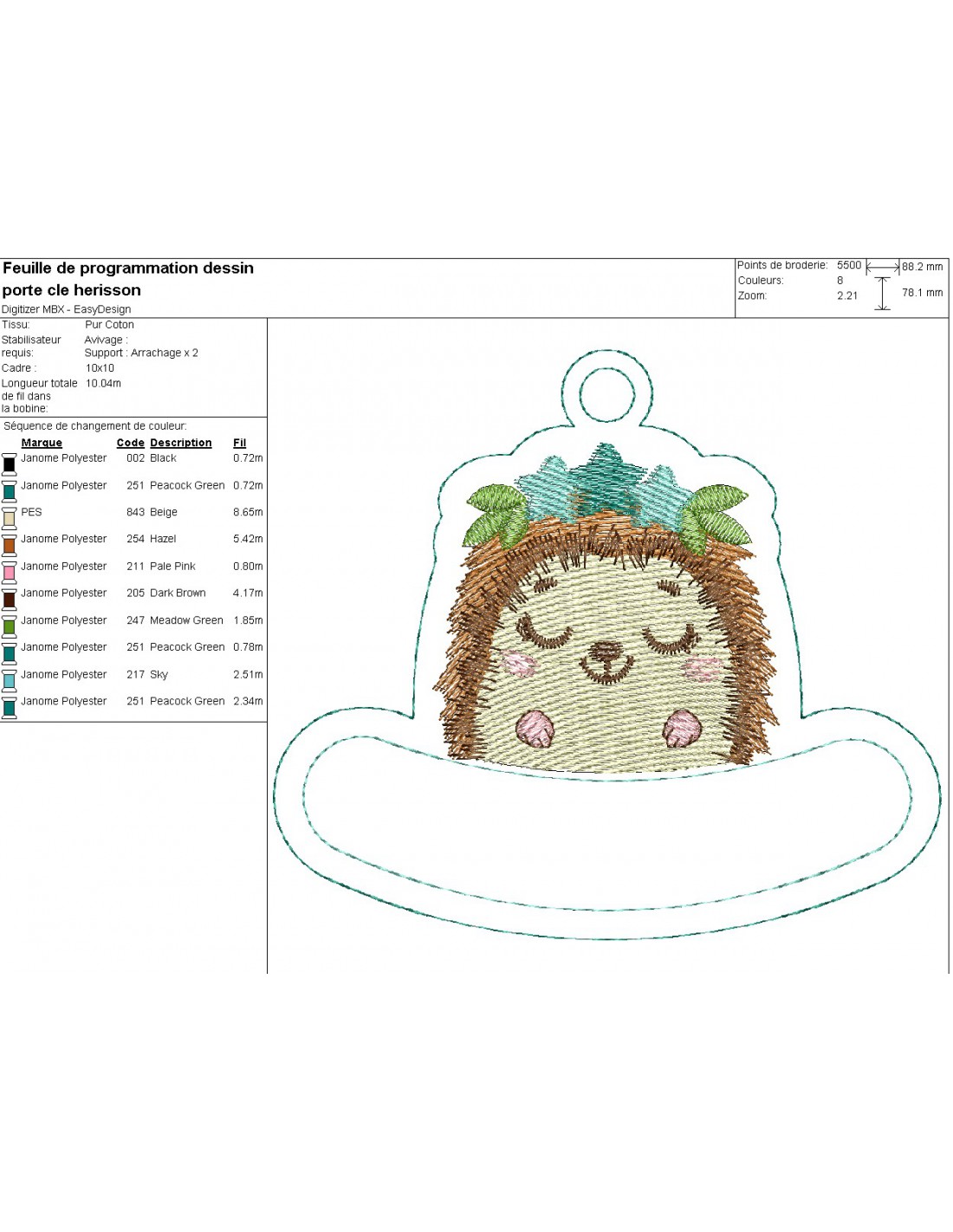Image resolution: width=953 pixels, height=1232 pixels.
Task: Select the spool icon beside 0.78m Peacock Green
Action: (x=9, y=652)
